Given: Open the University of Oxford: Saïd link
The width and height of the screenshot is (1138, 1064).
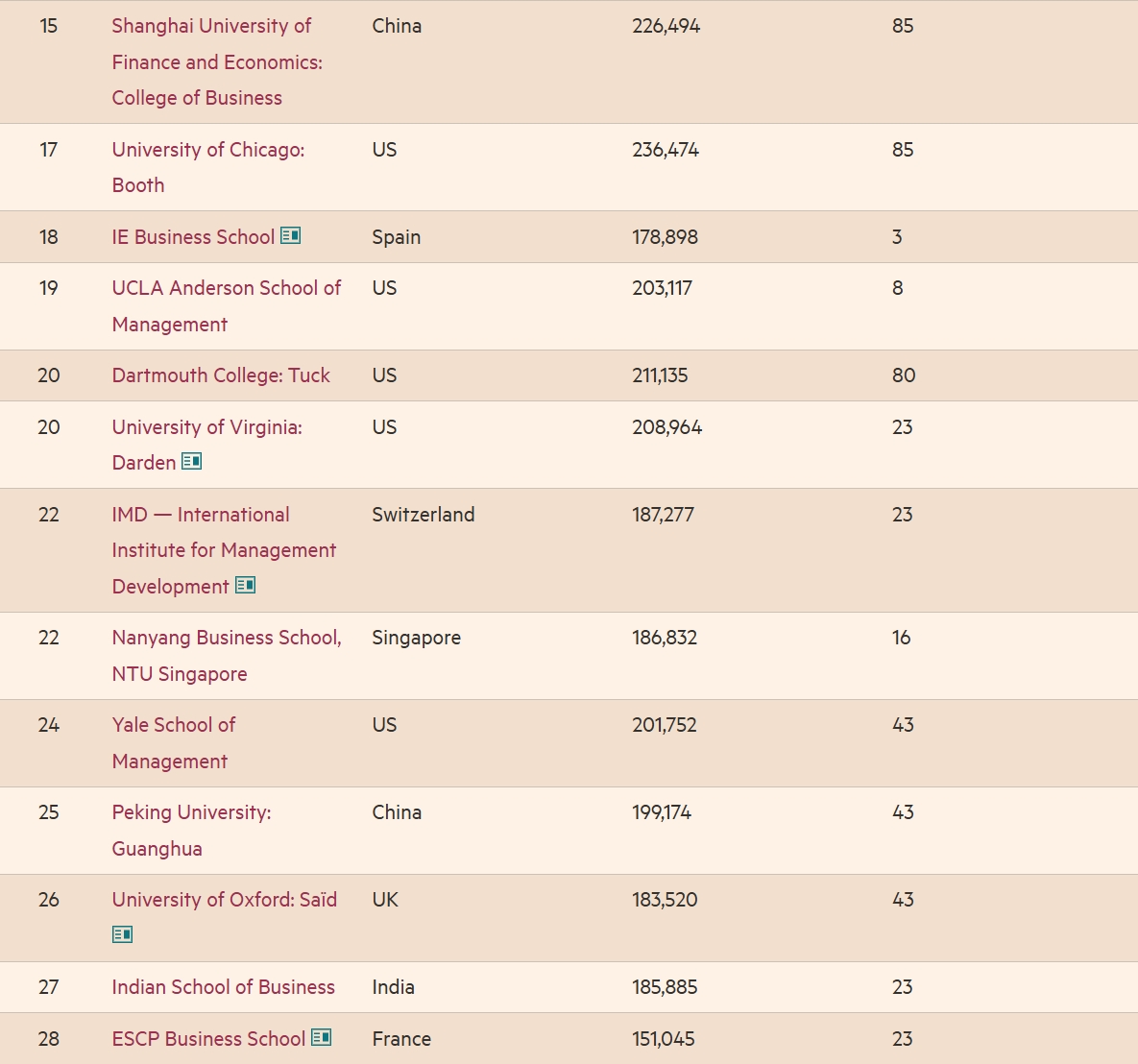Looking at the screenshot, I should point(225,899).
